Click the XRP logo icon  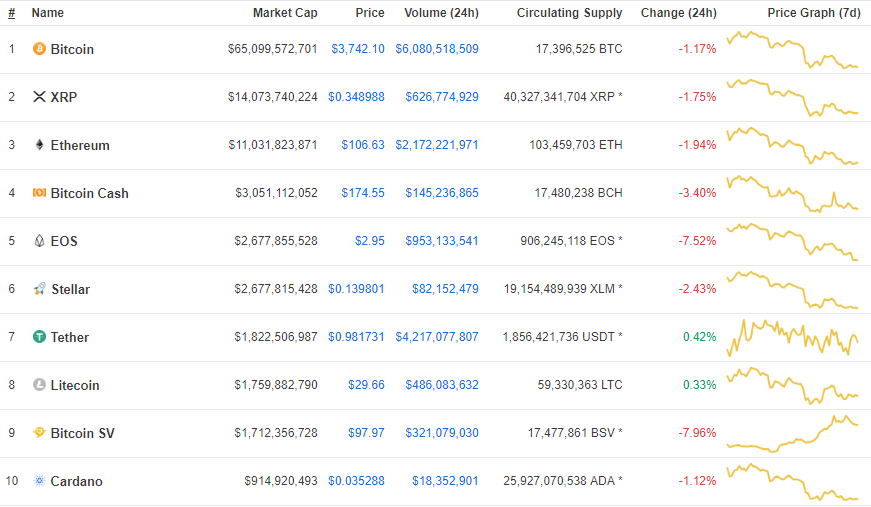pos(40,97)
